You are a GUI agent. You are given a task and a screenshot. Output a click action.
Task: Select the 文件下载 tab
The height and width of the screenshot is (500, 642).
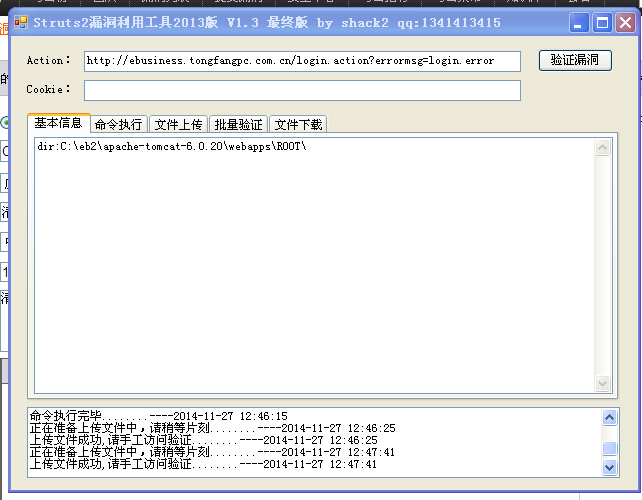tap(298, 124)
